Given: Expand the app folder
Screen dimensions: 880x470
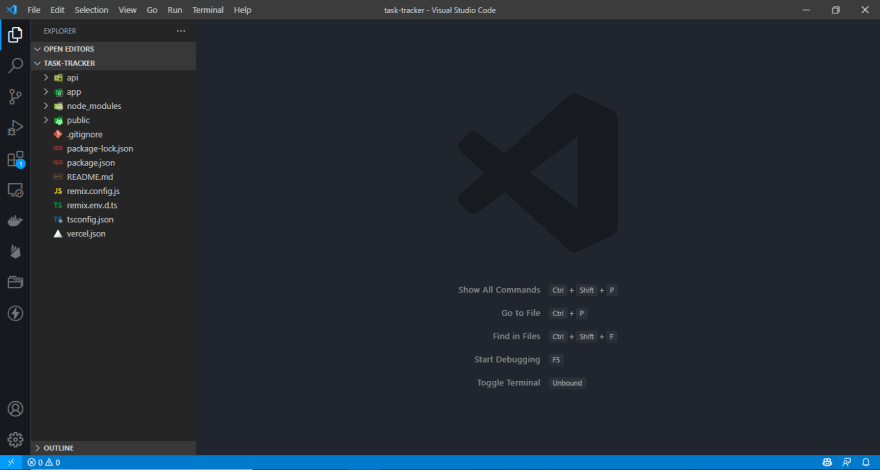Looking at the screenshot, I should coord(113,92).
